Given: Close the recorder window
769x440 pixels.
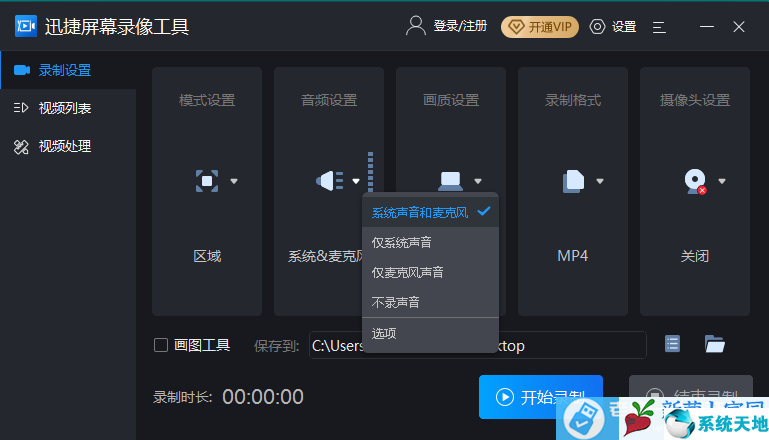Looking at the screenshot, I should [739, 26].
